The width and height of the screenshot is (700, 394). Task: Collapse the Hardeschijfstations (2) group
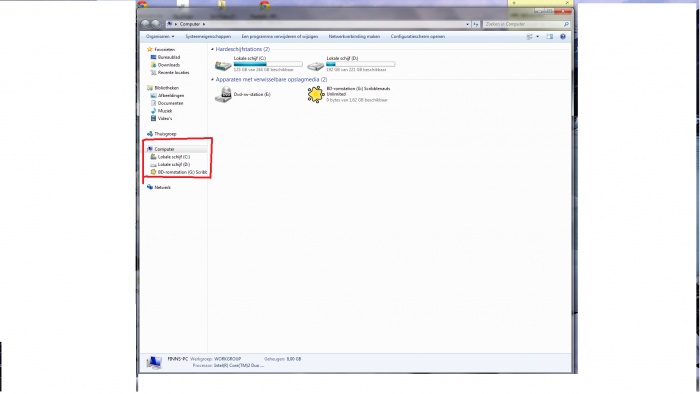click(212, 49)
